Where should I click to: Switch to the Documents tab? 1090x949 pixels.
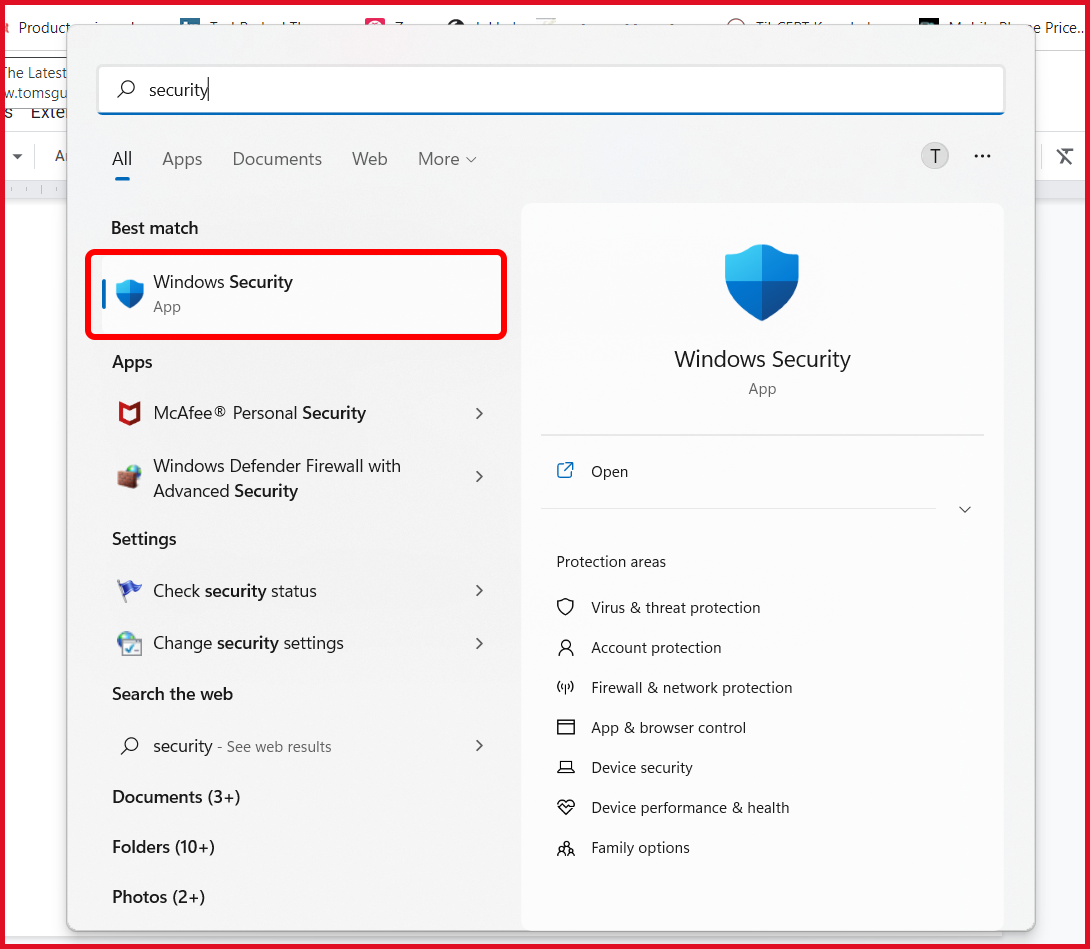(276, 159)
